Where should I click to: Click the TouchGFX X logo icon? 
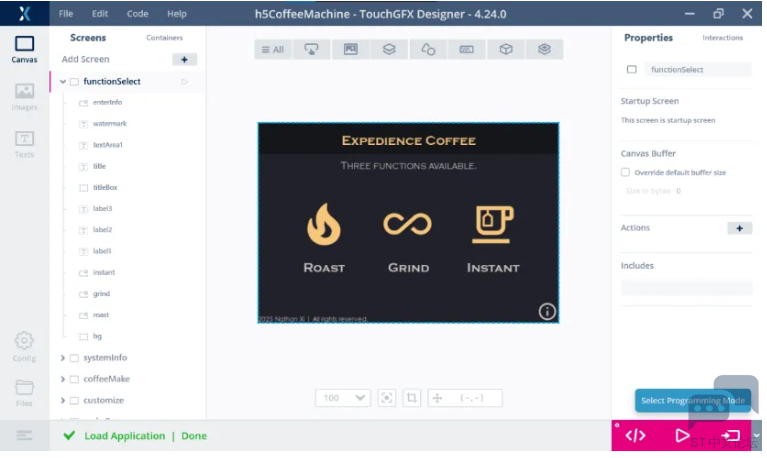coord(24,13)
